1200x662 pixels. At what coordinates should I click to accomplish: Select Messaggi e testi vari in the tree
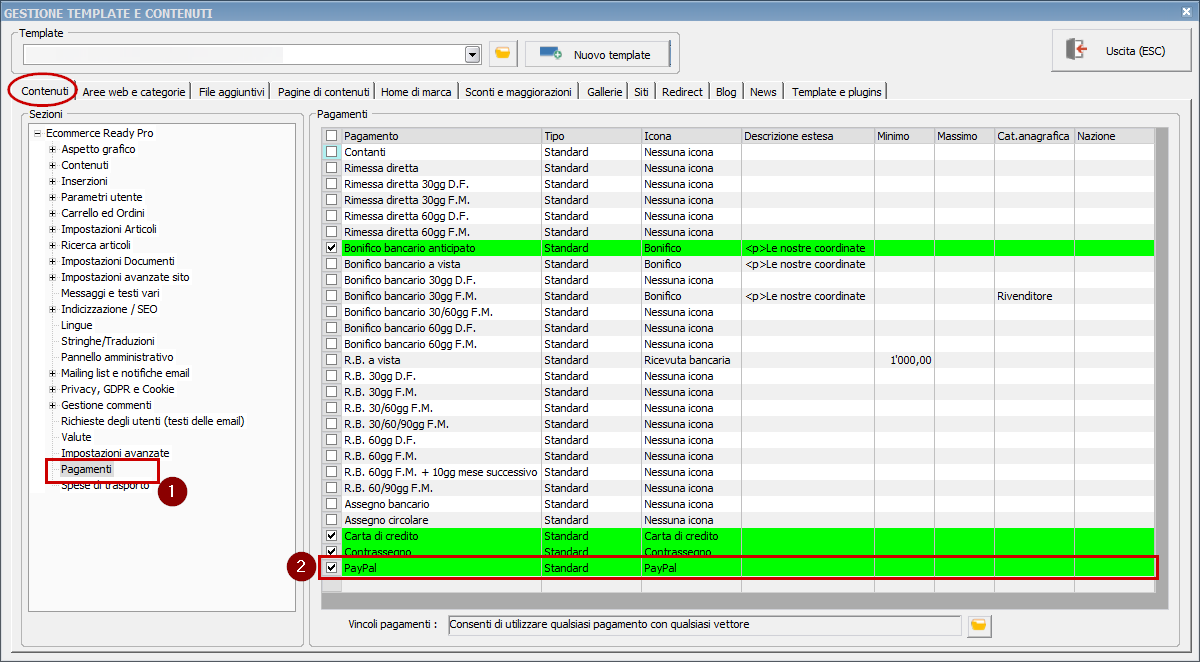pos(110,293)
